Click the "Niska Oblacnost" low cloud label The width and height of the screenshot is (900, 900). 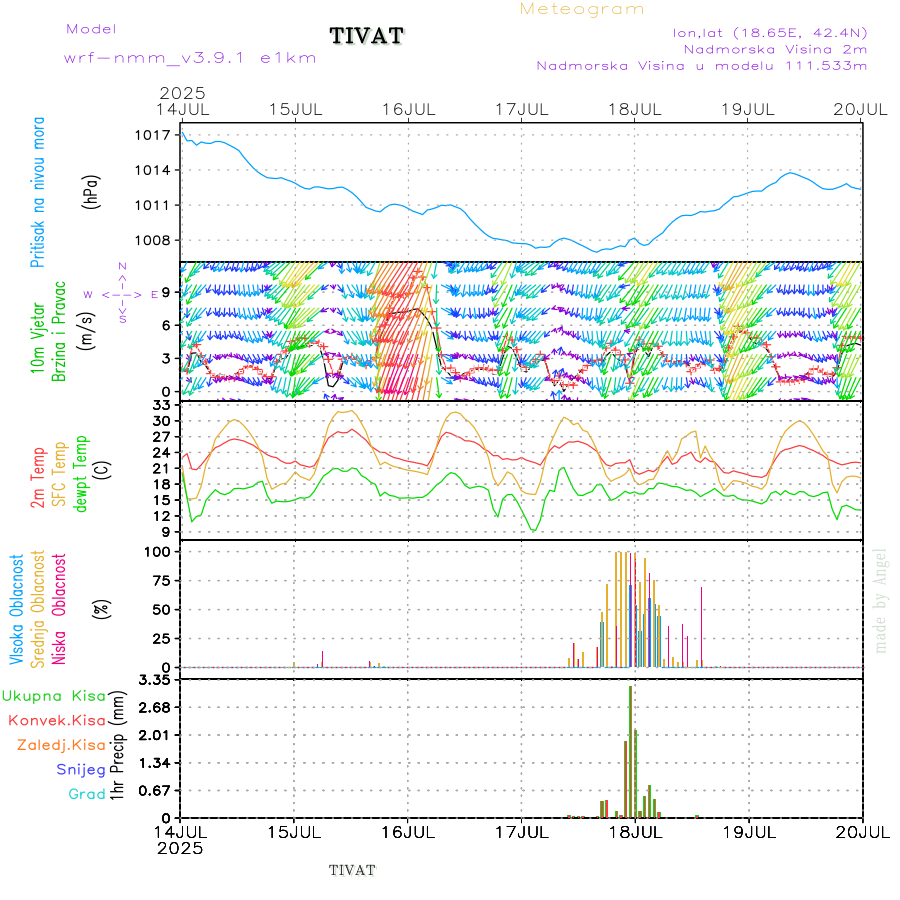coord(59,609)
